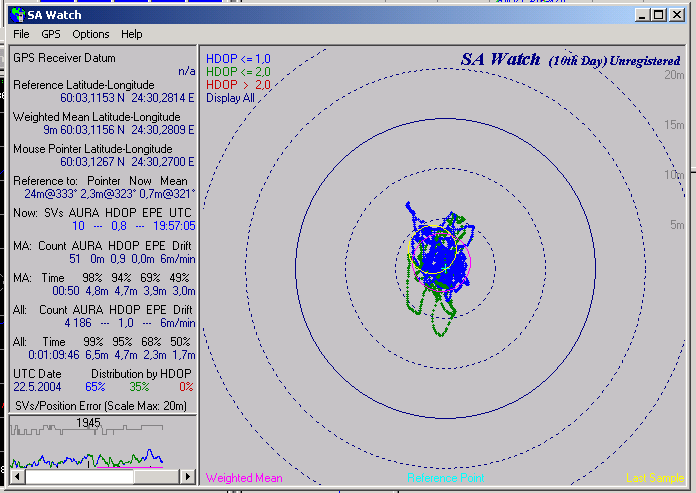696x493 pixels.
Task: Click the position error graph trace
Action: [x=87, y=459]
